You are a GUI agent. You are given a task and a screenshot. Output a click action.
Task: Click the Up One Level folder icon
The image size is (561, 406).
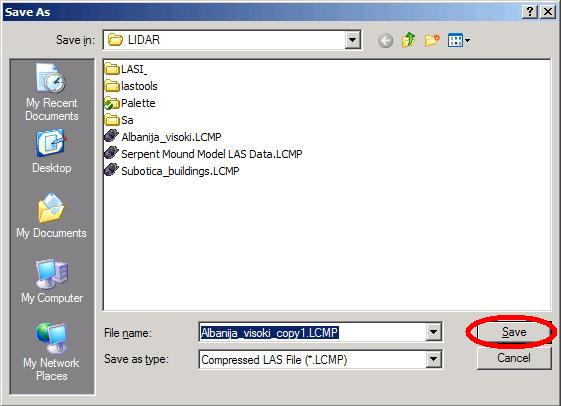pos(409,40)
